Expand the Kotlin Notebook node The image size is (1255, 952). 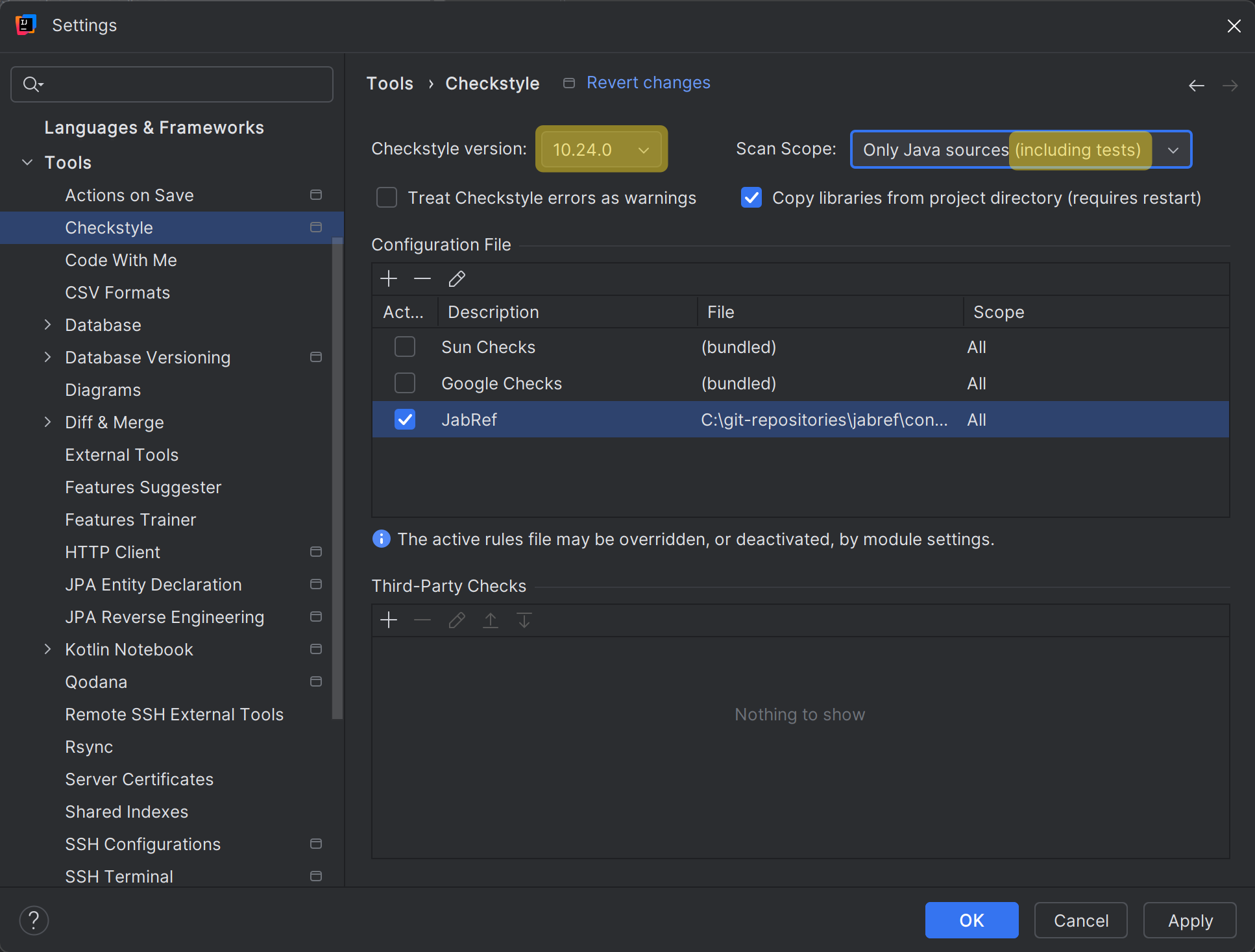click(x=47, y=649)
